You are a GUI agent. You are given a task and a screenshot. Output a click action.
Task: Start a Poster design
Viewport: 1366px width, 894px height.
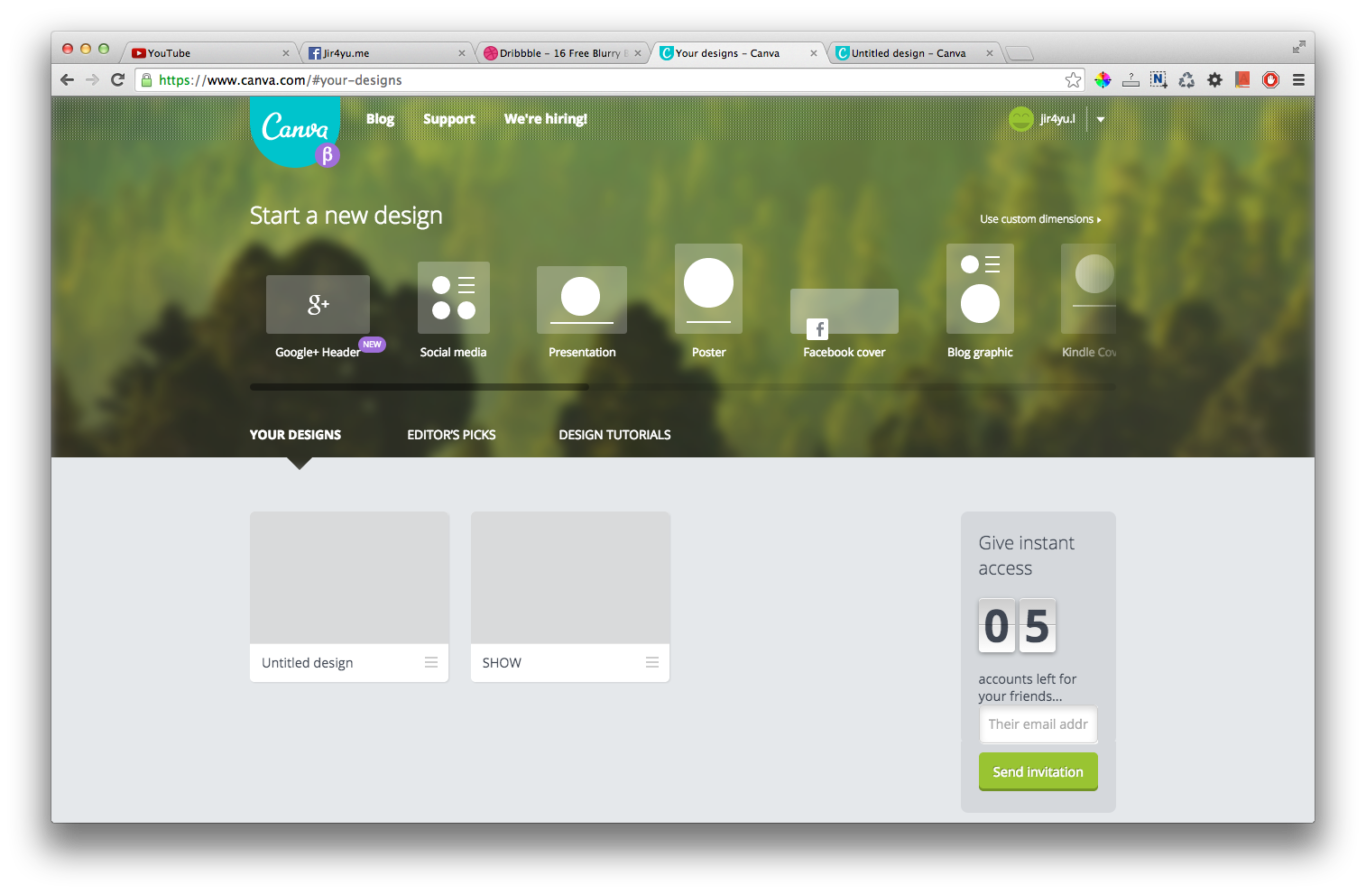tap(708, 288)
